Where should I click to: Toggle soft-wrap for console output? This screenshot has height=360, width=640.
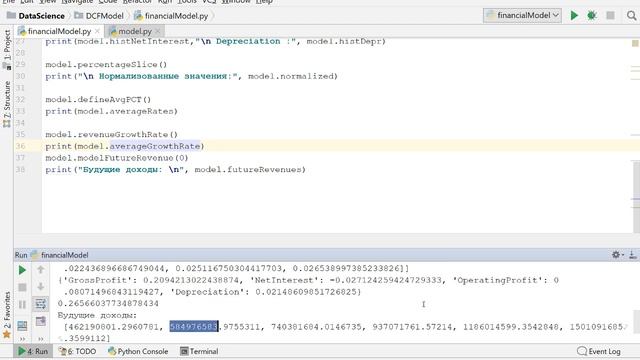40,304
